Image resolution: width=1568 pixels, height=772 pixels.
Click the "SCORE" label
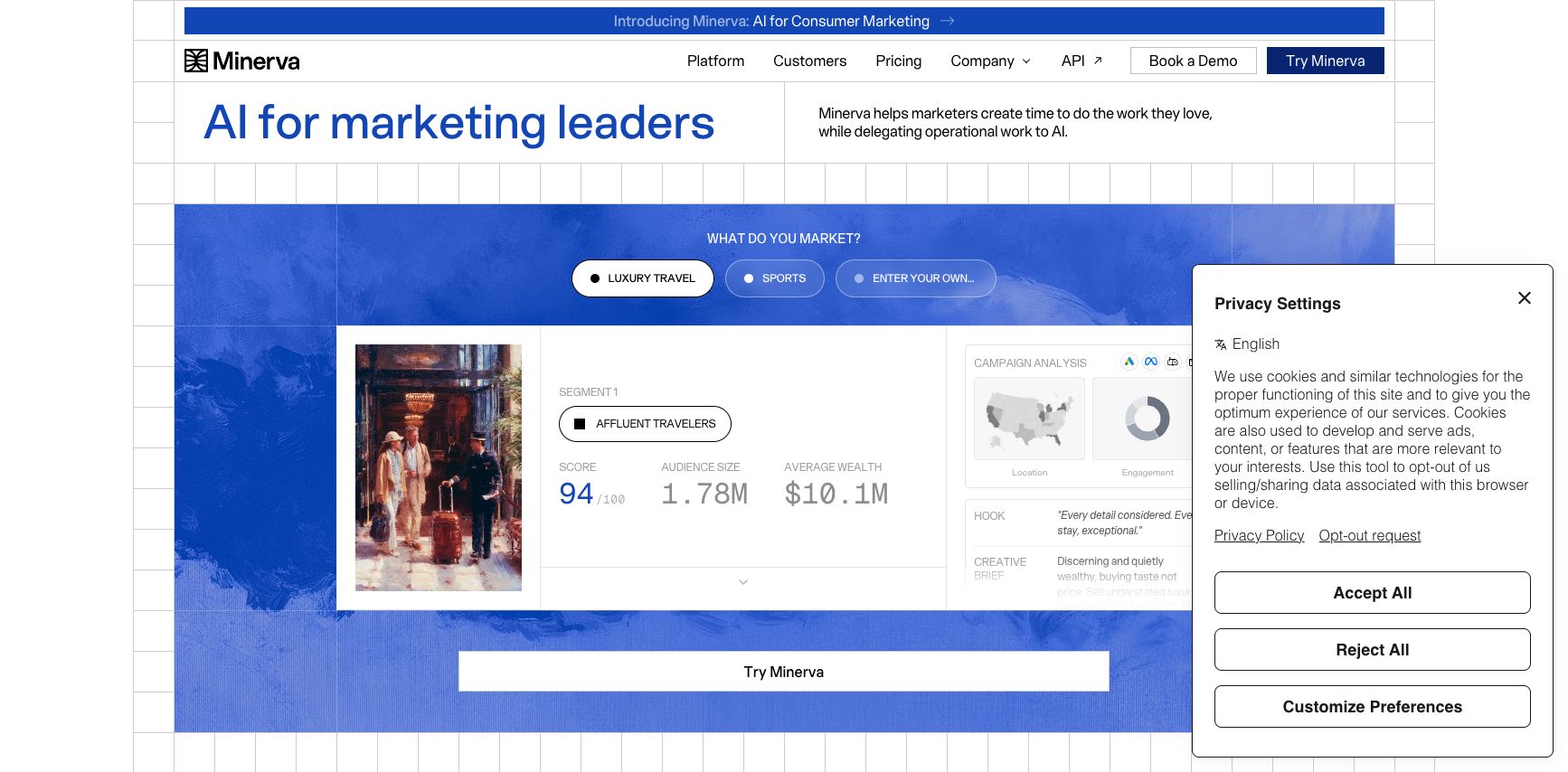577,467
